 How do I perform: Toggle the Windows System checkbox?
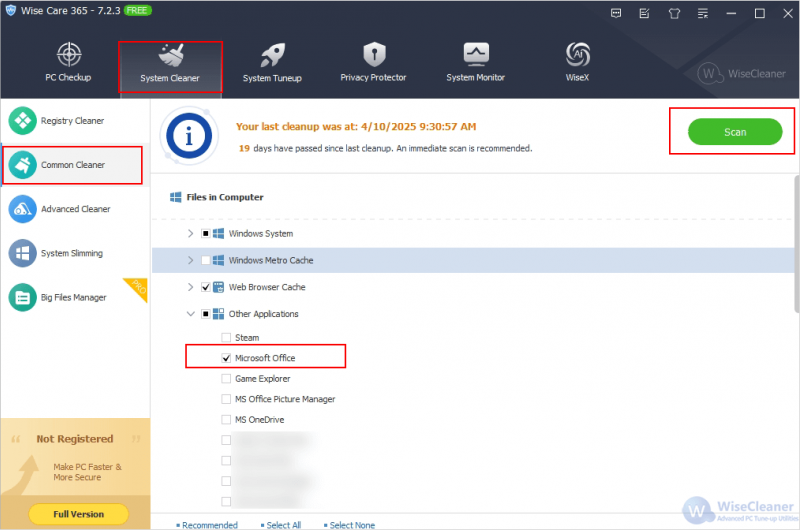click(206, 234)
